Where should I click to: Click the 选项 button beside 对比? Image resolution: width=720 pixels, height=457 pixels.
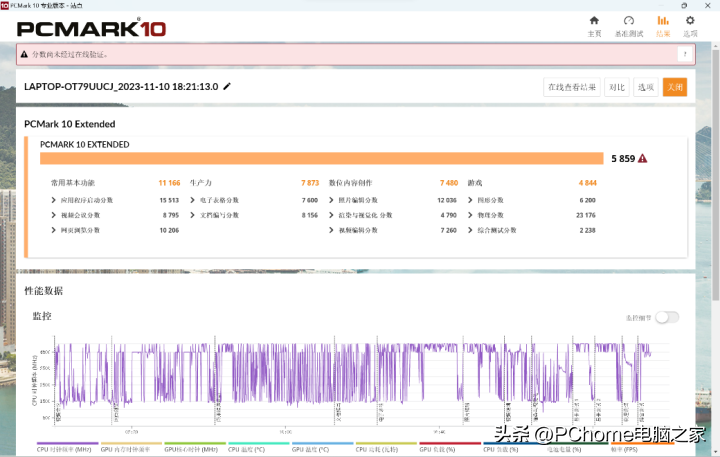click(x=646, y=87)
